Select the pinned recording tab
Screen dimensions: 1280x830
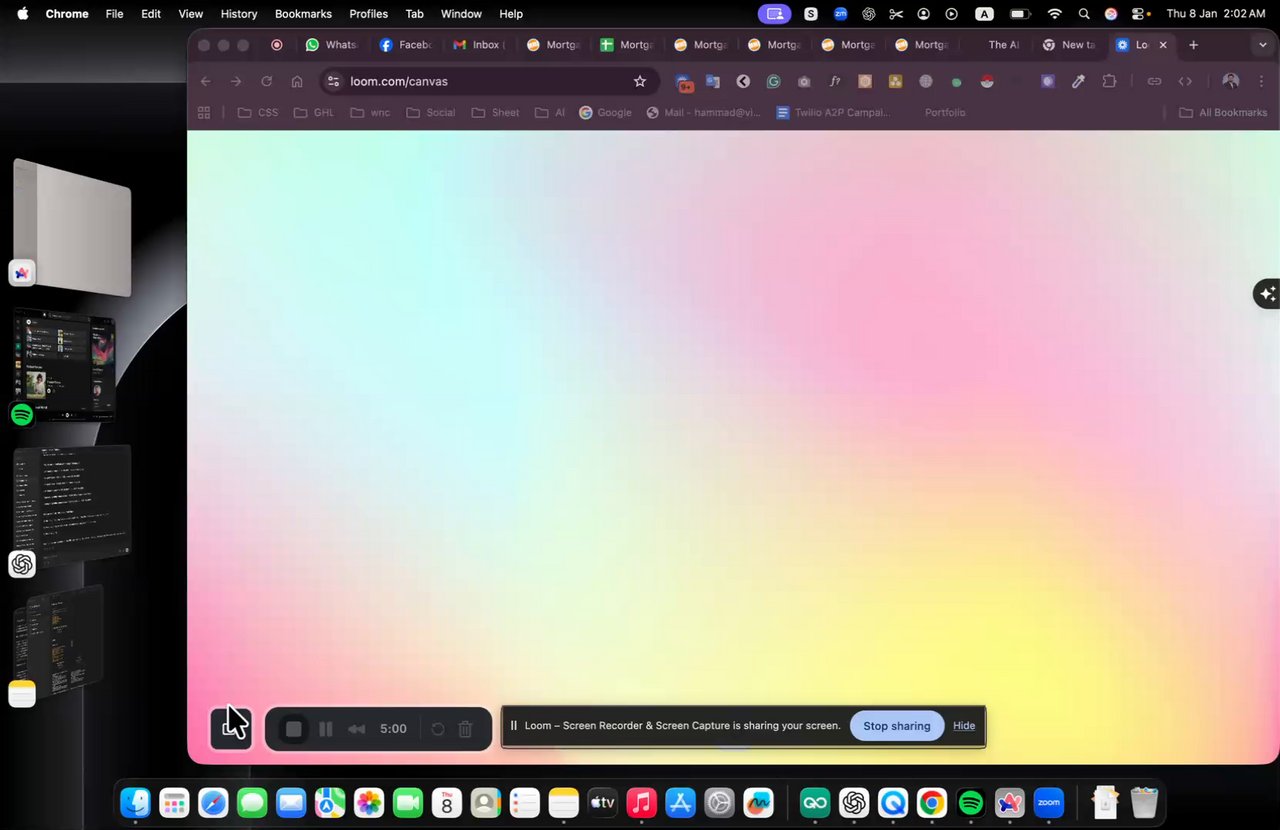coord(277,45)
